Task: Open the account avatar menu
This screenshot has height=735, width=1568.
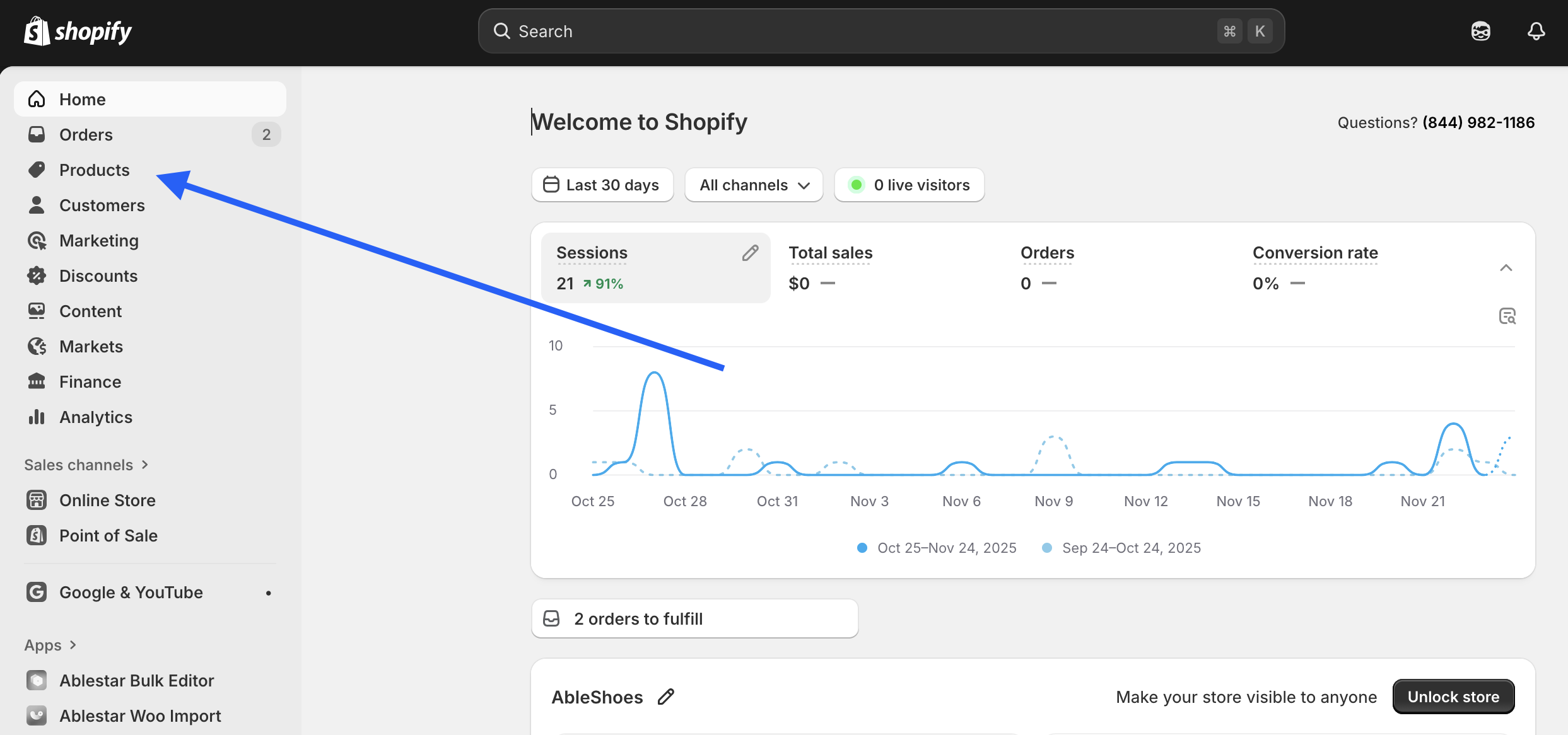Action: [x=1480, y=31]
